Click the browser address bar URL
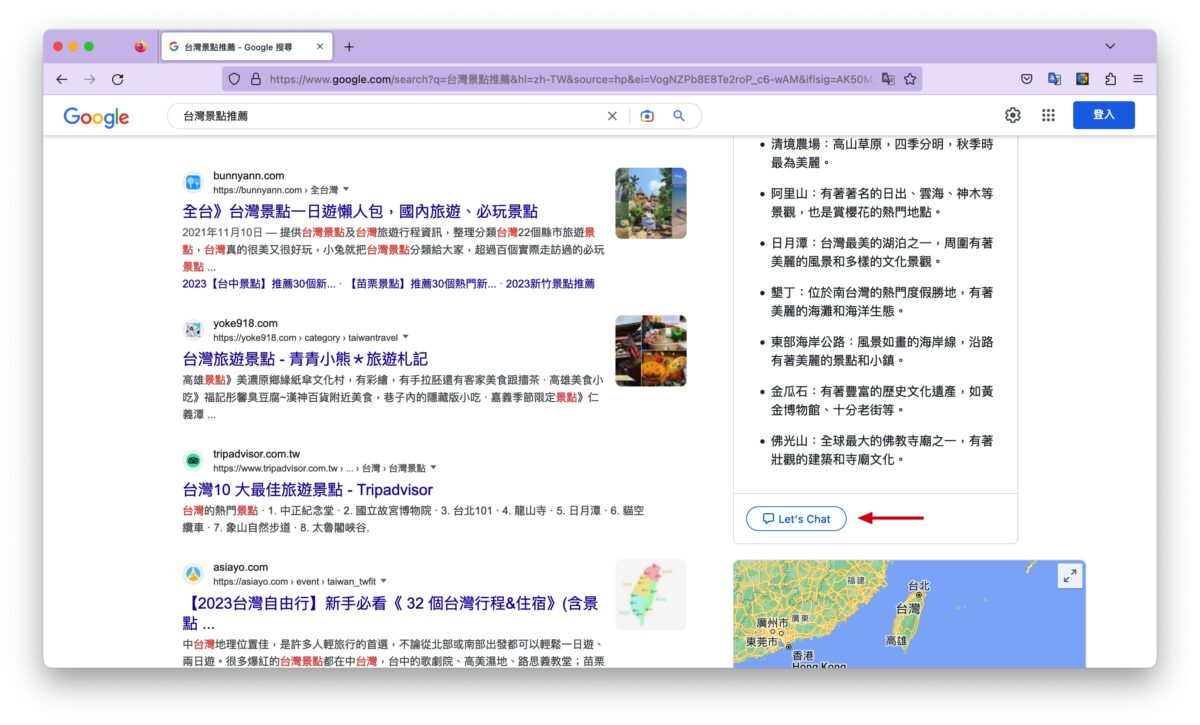 click(x=570, y=79)
